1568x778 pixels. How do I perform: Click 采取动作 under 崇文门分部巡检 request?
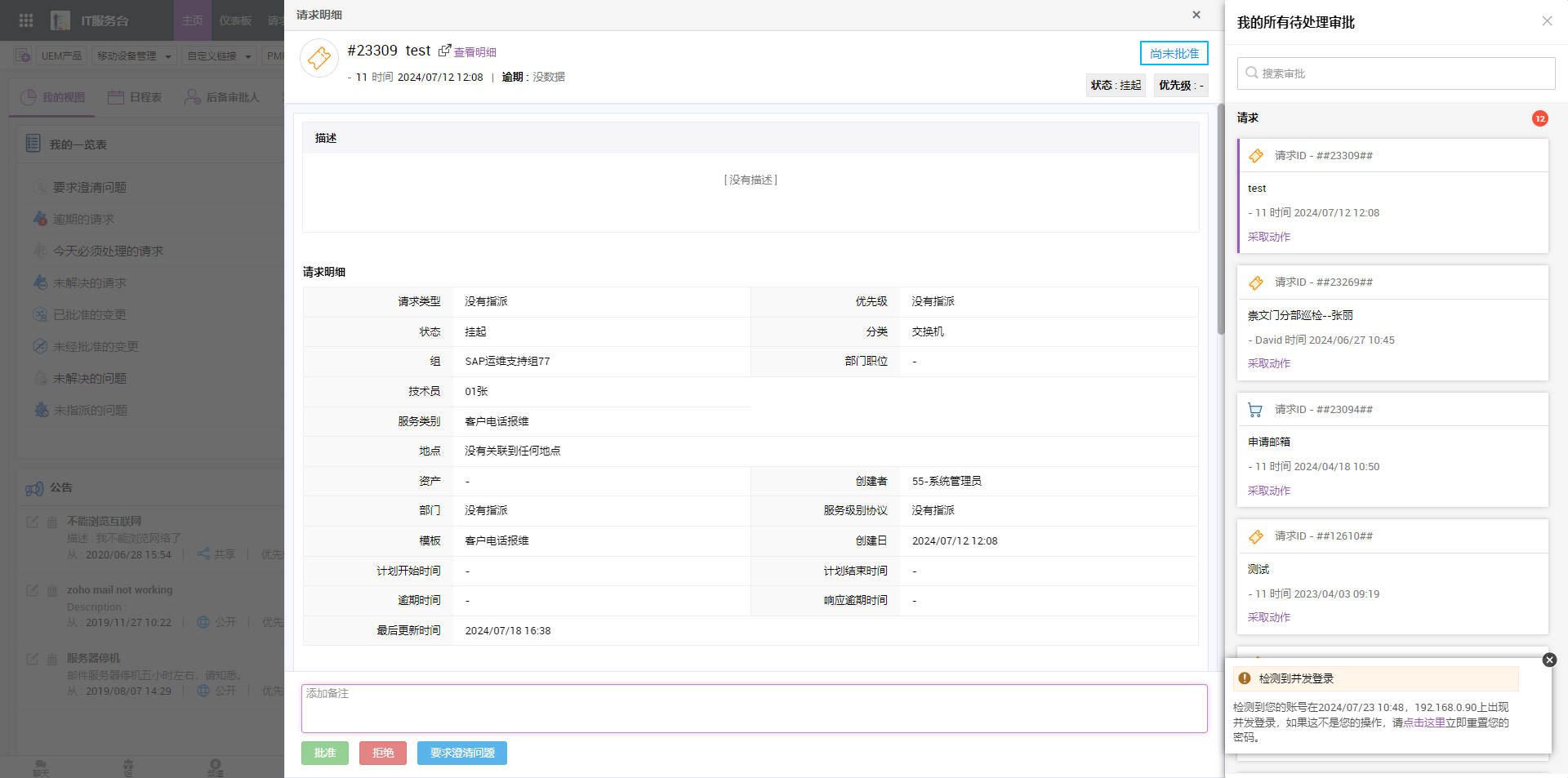click(1269, 363)
